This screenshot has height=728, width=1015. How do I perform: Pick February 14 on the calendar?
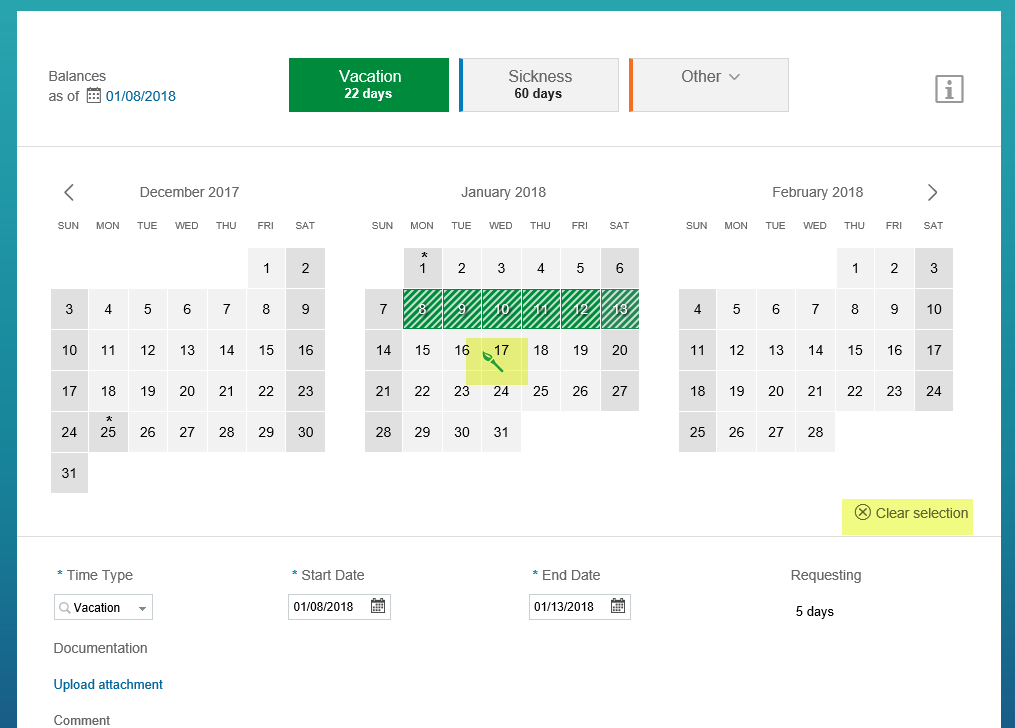(x=815, y=350)
